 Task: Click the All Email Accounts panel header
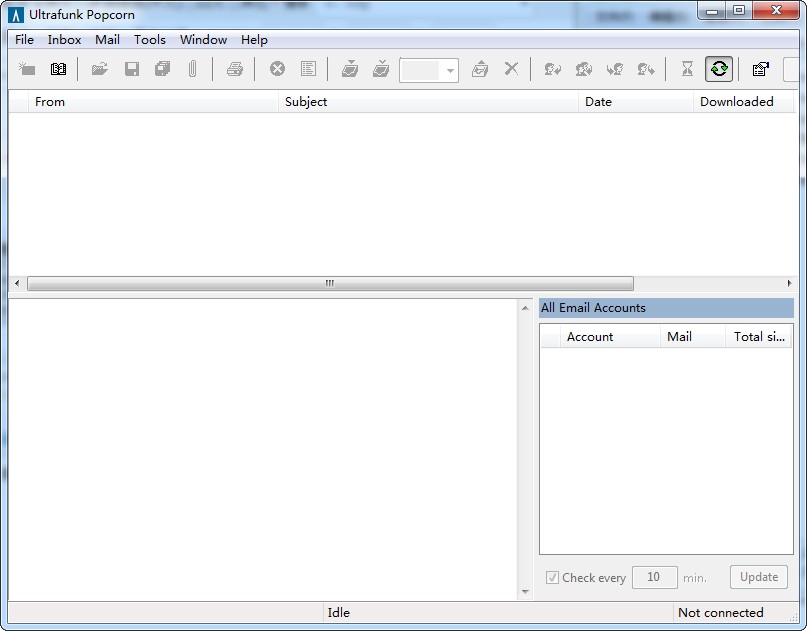[x=666, y=308]
